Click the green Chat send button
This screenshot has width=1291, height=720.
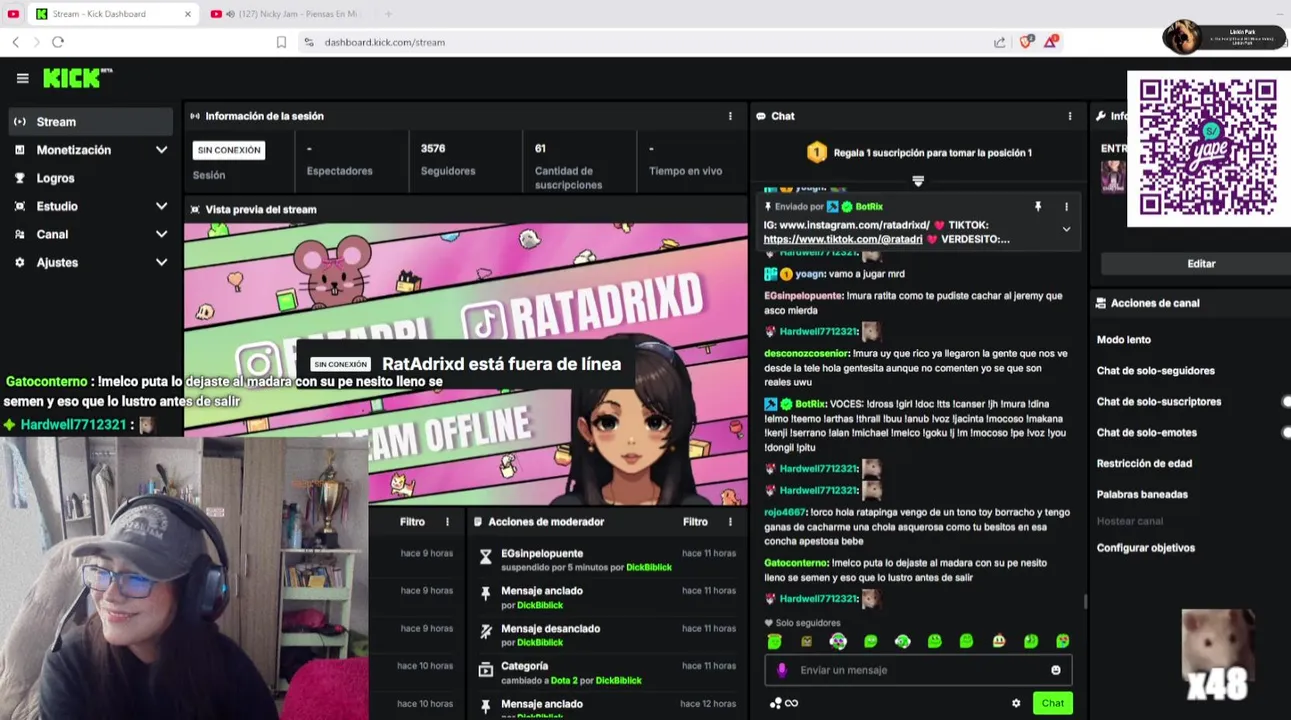(1053, 703)
